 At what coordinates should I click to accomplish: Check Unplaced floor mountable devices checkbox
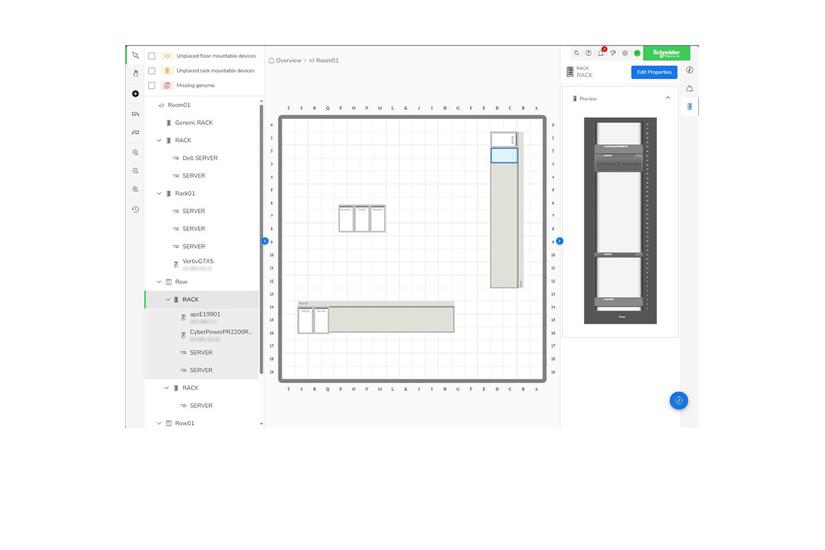pyautogui.click(x=152, y=56)
